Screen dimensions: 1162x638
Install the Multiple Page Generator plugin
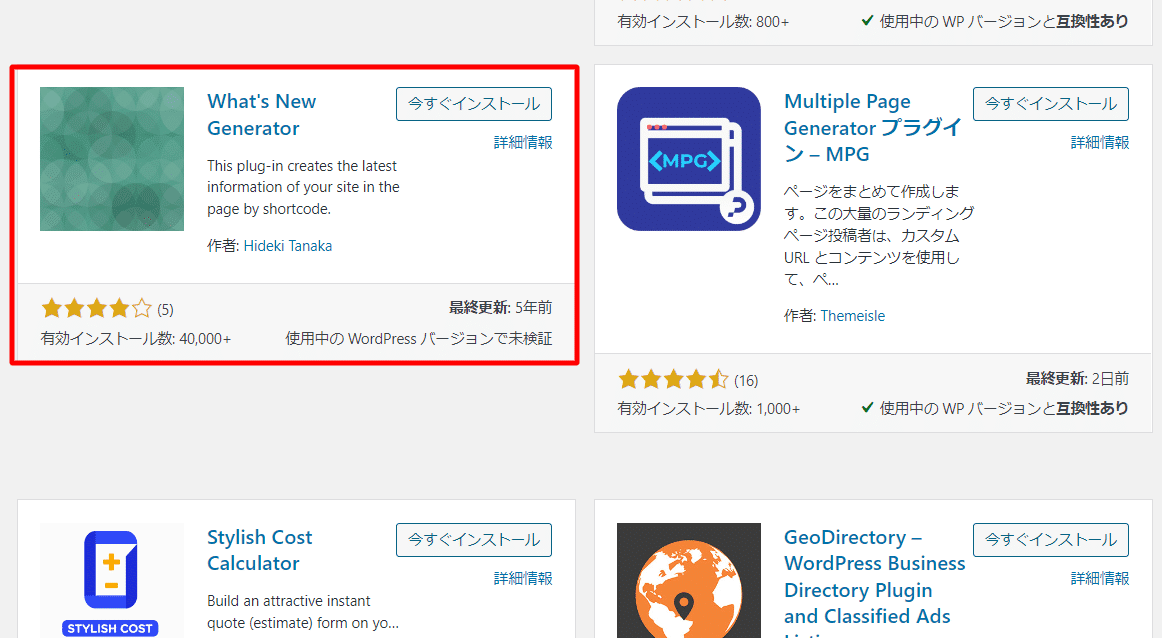point(1050,103)
